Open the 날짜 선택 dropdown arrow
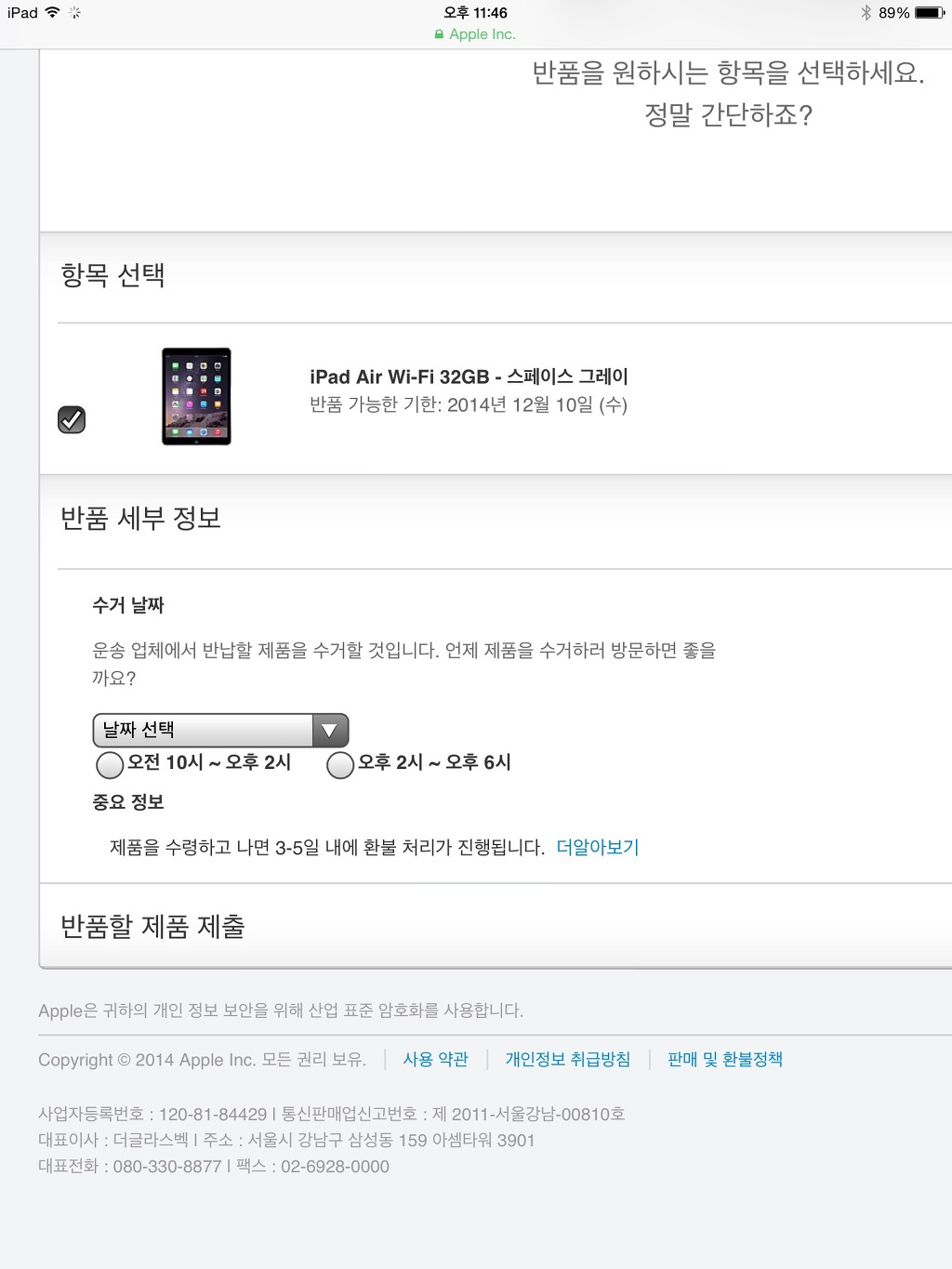This screenshot has width=952, height=1269. pos(329,730)
